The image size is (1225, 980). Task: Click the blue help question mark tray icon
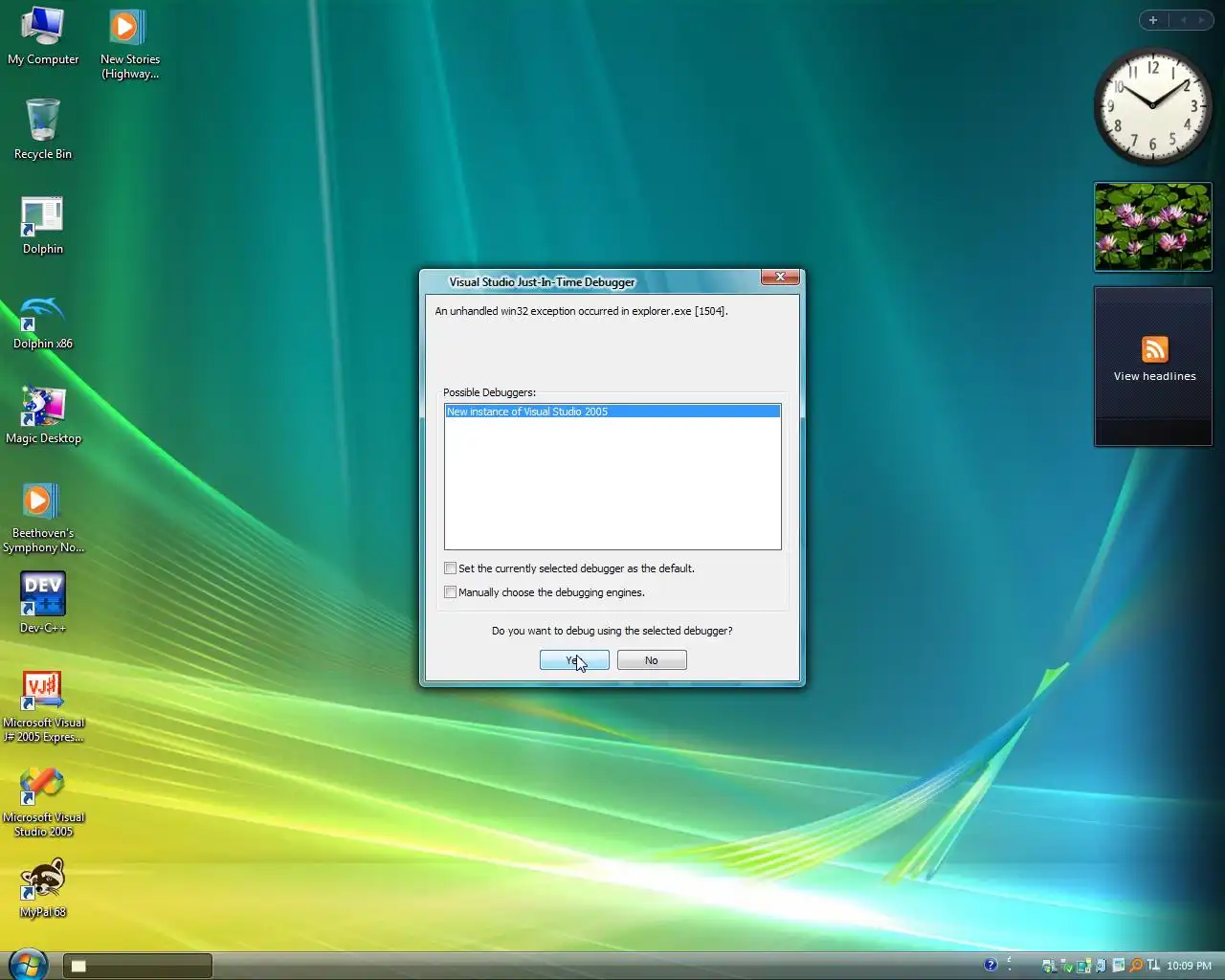(x=991, y=965)
